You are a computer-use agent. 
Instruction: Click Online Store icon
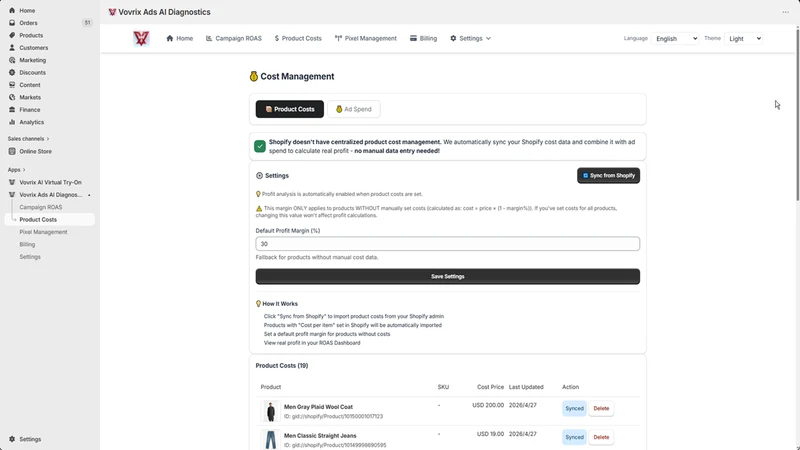[12, 152]
